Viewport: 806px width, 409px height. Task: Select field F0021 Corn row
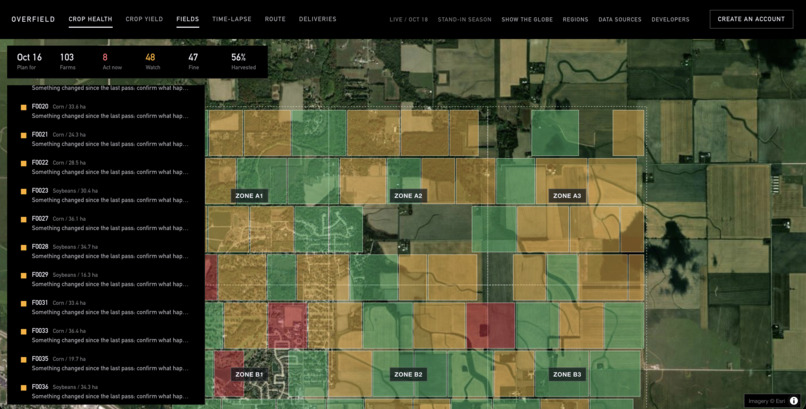(106, 139)
